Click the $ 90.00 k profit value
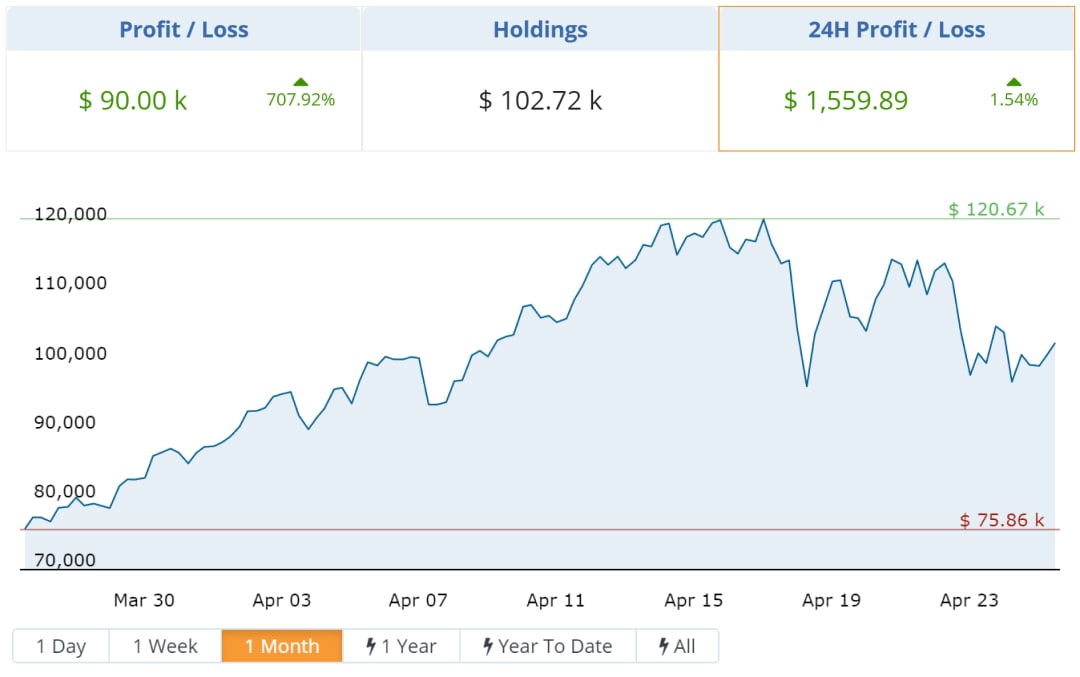 tap(133, 101)
